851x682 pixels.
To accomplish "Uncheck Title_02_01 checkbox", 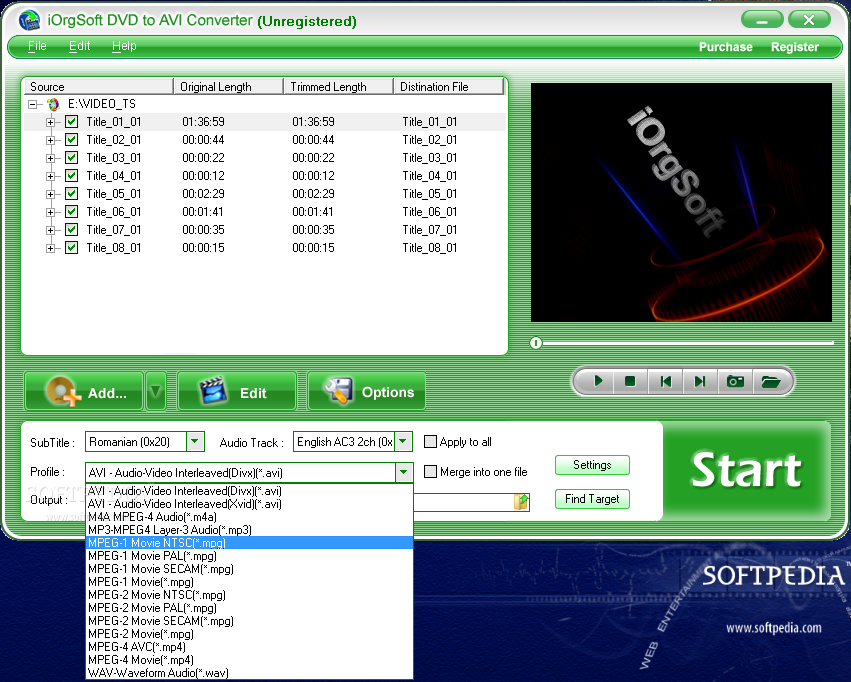I will [71, 139].
